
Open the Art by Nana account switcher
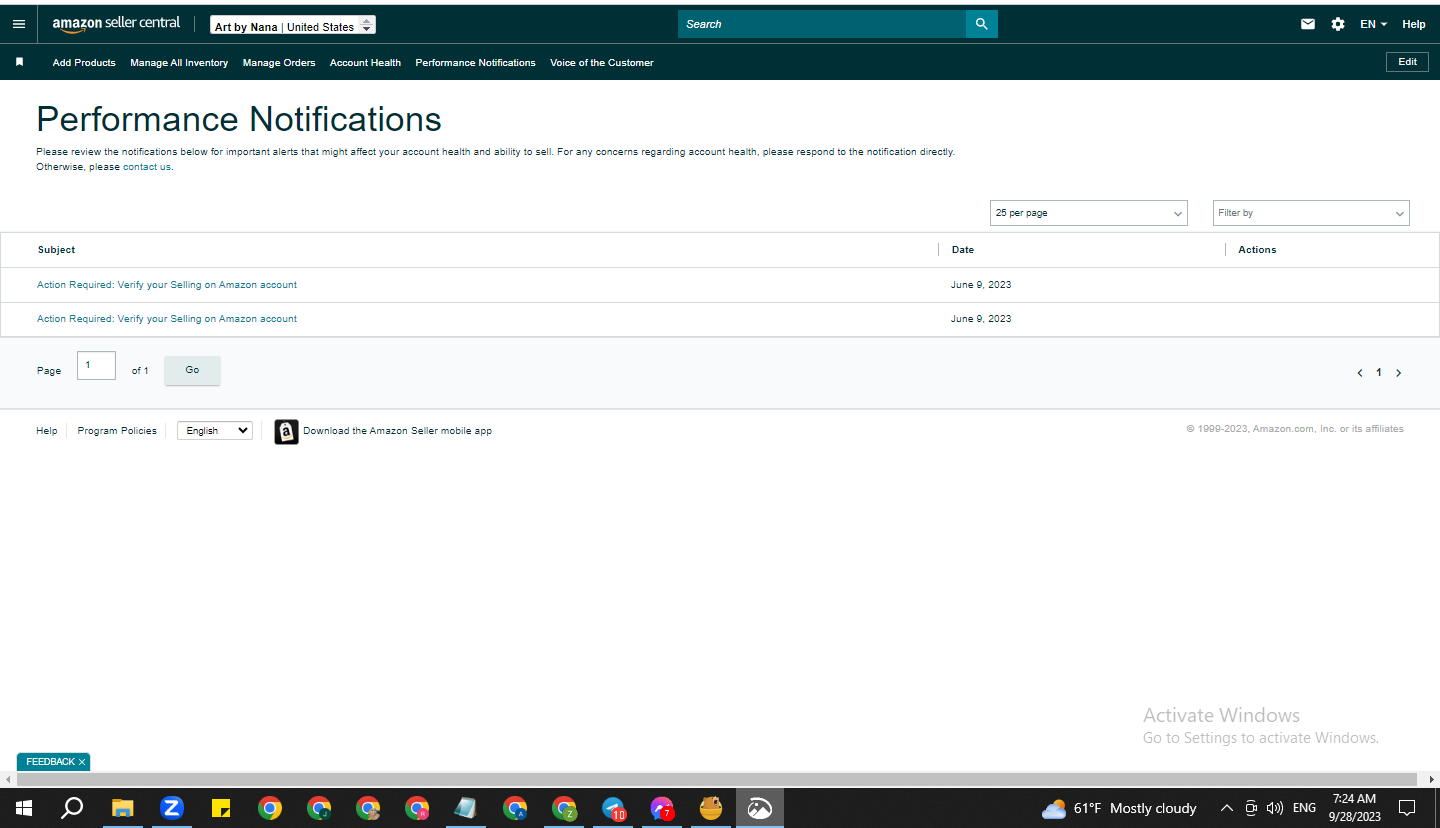coord(293,25)
